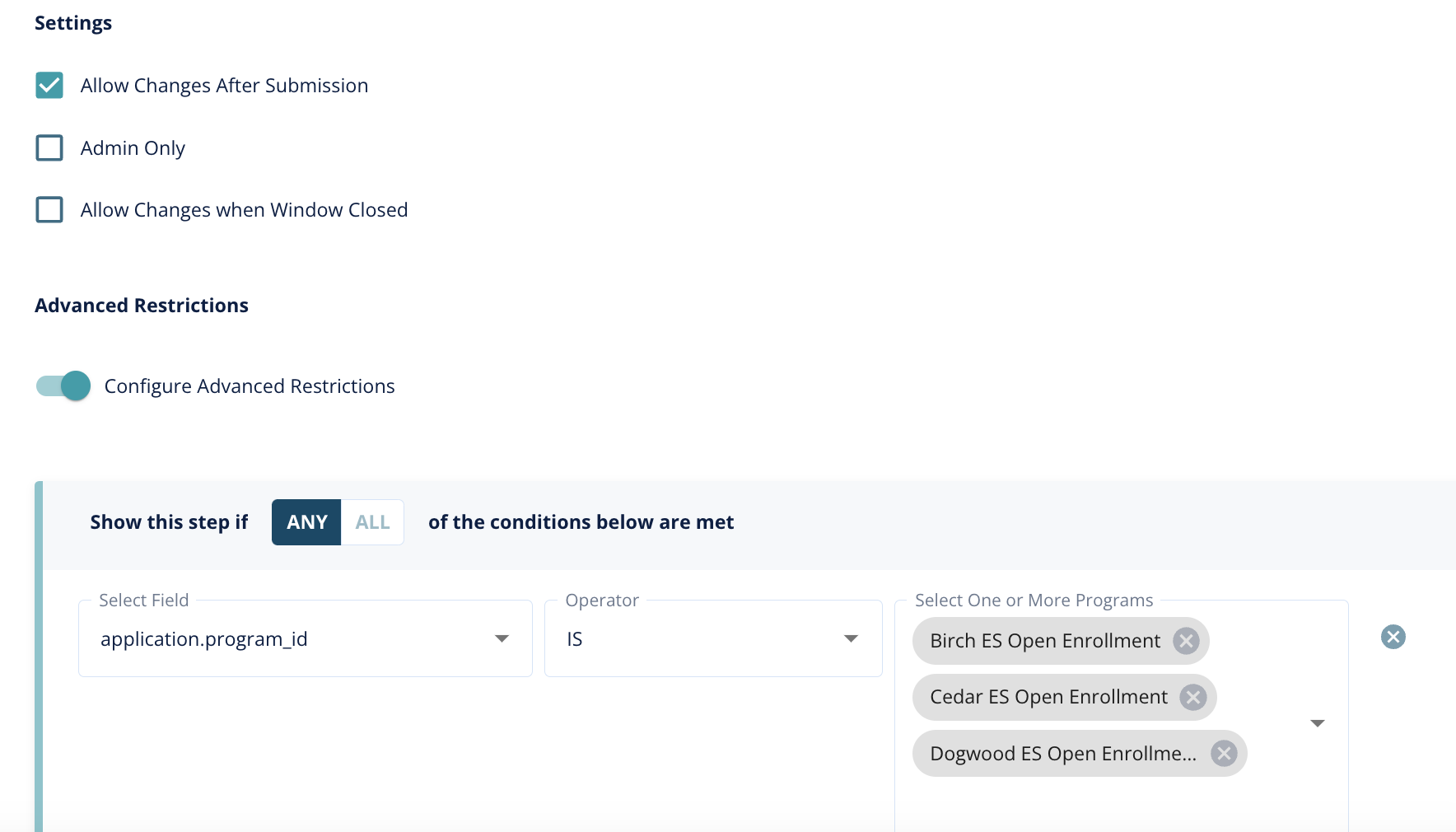The image size is (1456, 832).
Task: Check Allow Changes when Window Closed box
Action: pos(49,210)
